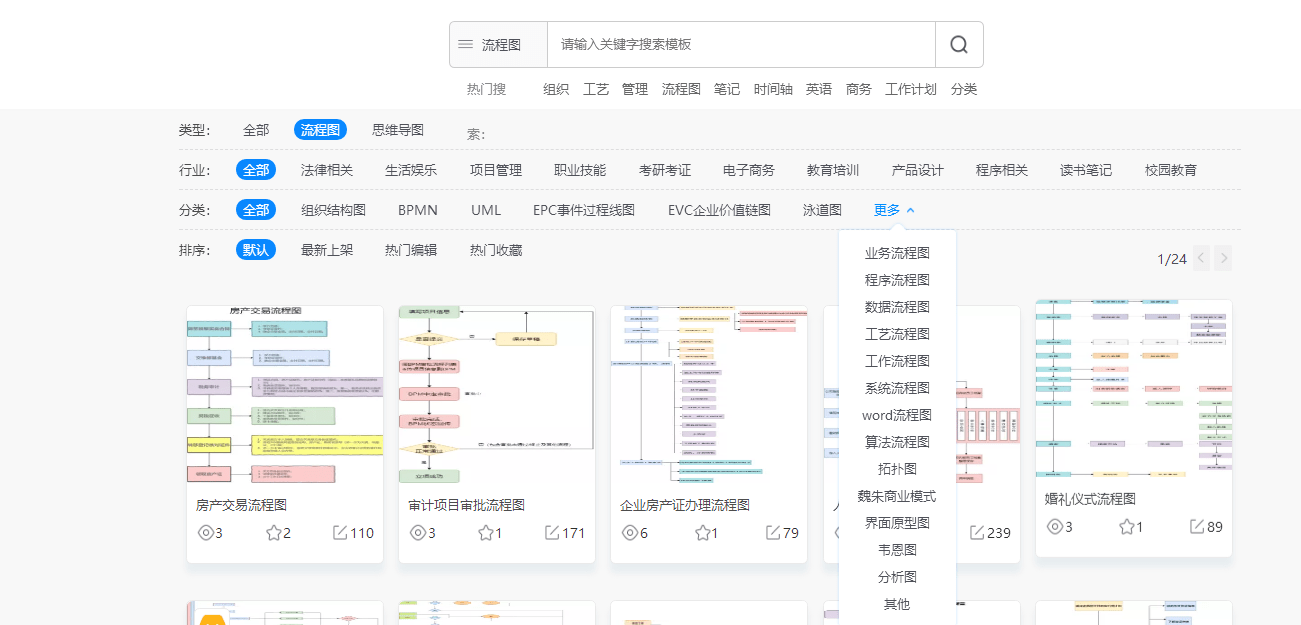This screenshot has height=625, width=1301.
Task: Filter industry by 考研考证
Action: click(x=665, y=170)
